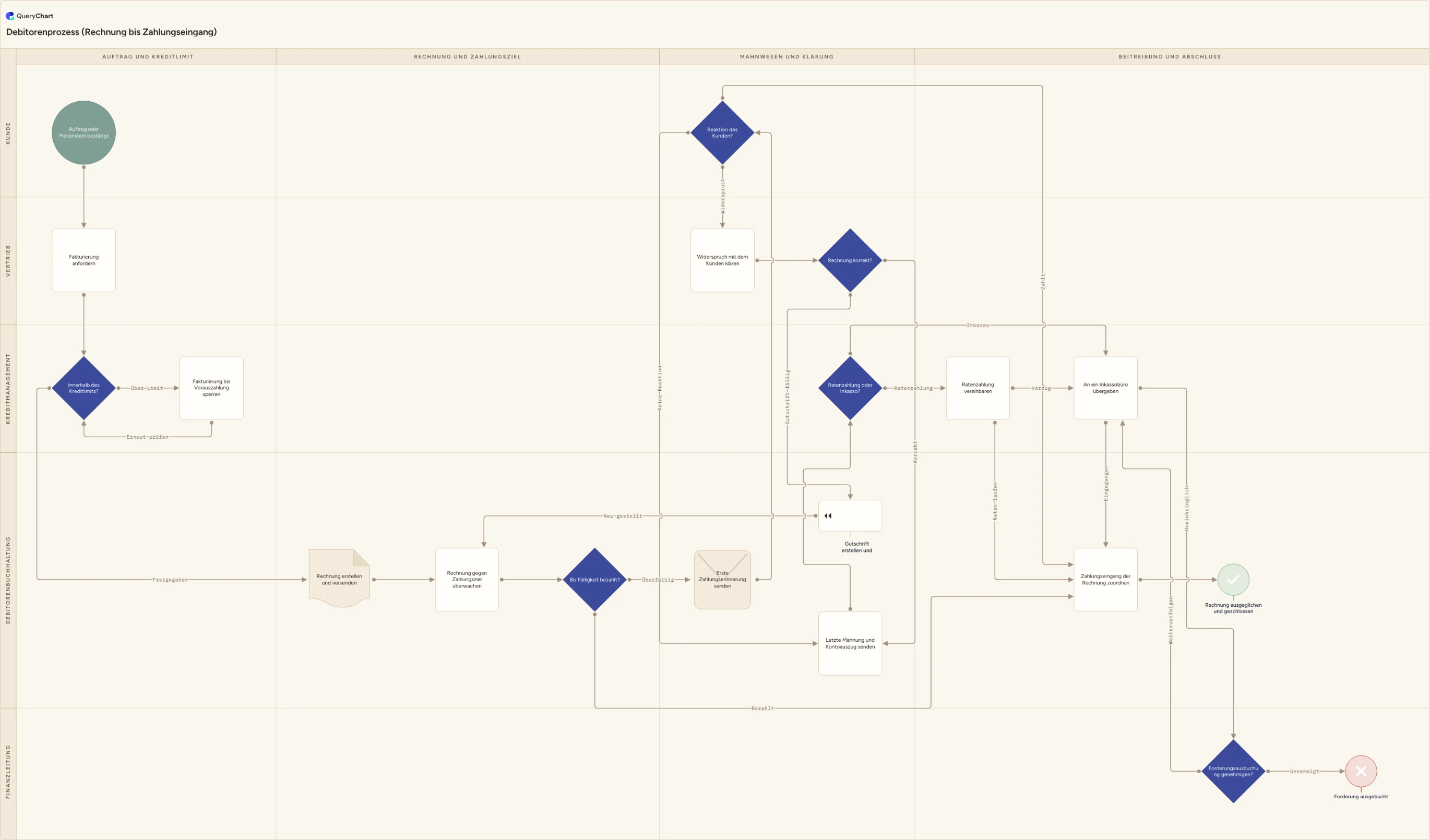1430x840 pixels.
Task: Click the 'Reaktion des Kunden?' diamond
Action: tap(722, 133)
